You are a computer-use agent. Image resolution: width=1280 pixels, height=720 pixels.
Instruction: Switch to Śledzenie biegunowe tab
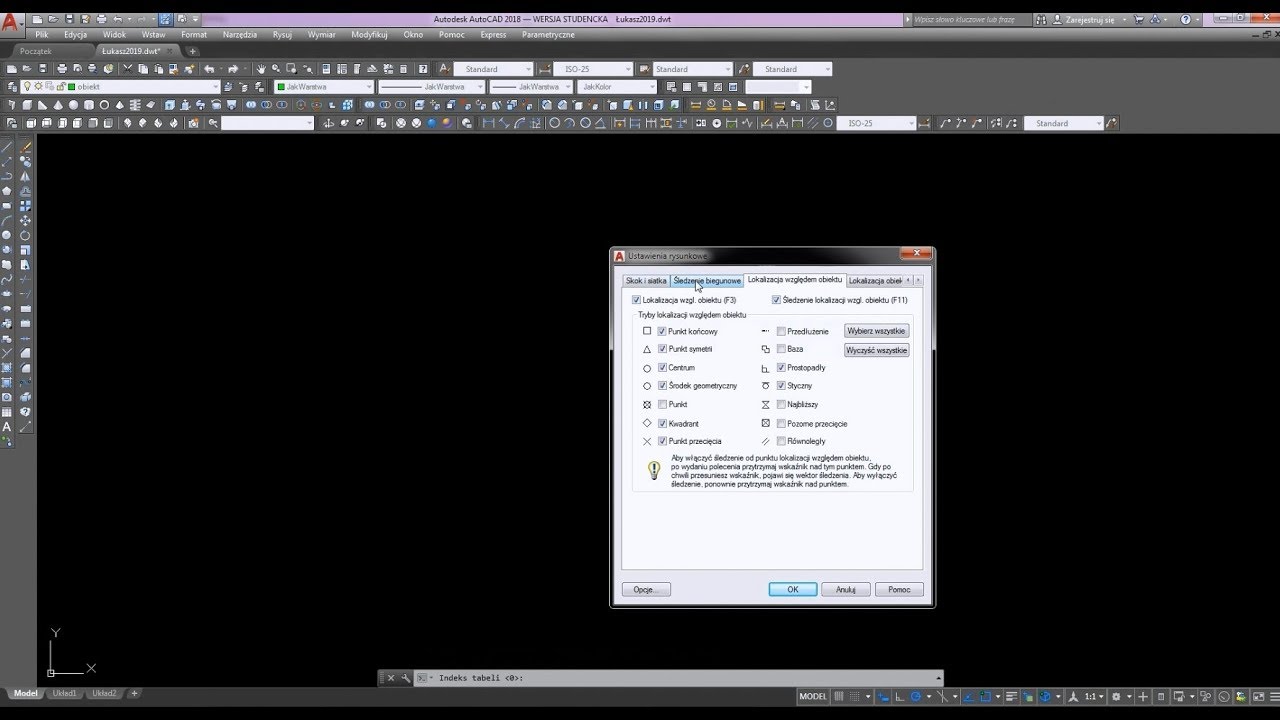click(707, 281)
